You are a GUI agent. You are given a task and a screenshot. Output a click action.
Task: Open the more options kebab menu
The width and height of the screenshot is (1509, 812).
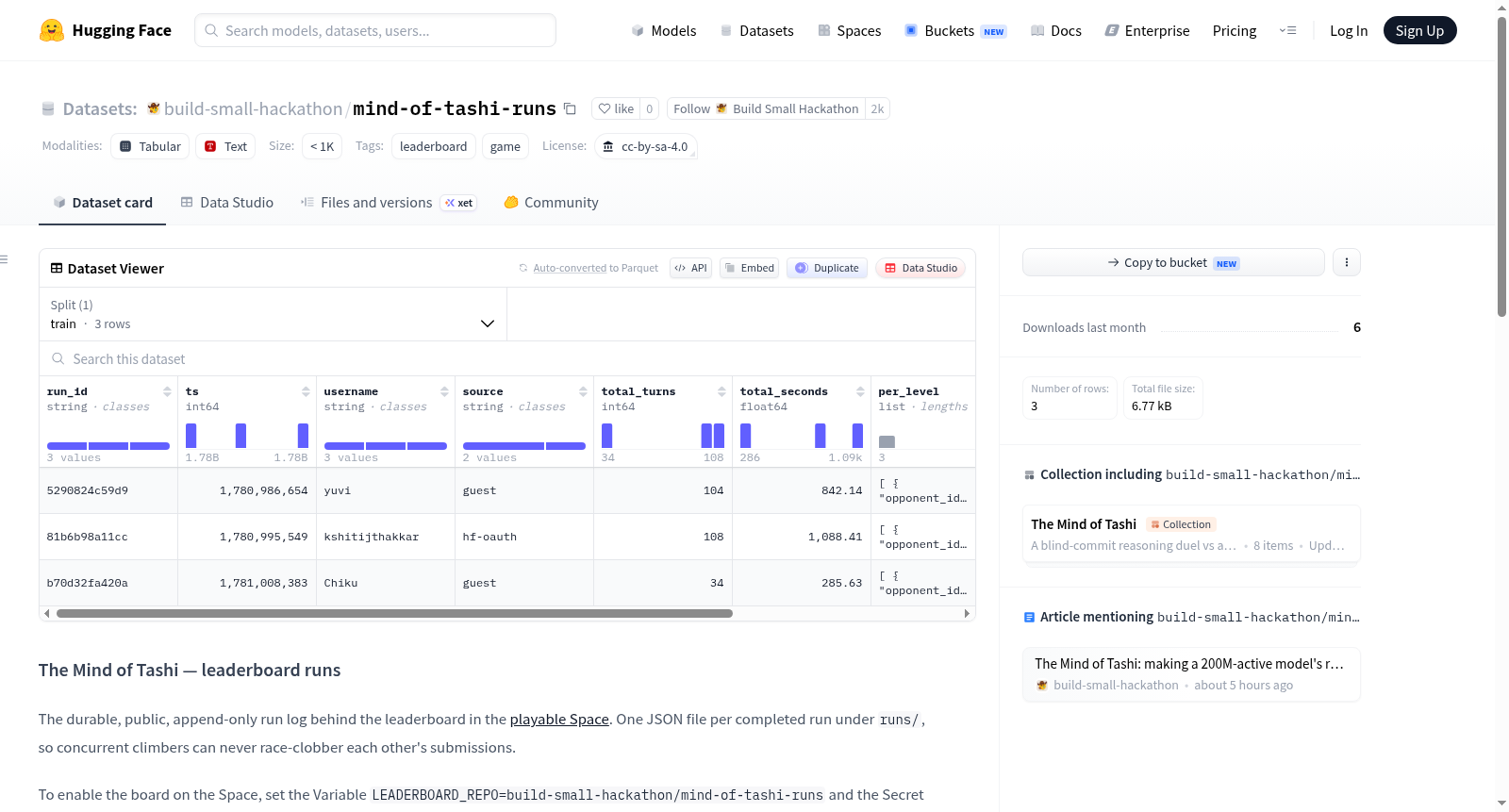click(1347, 262)
